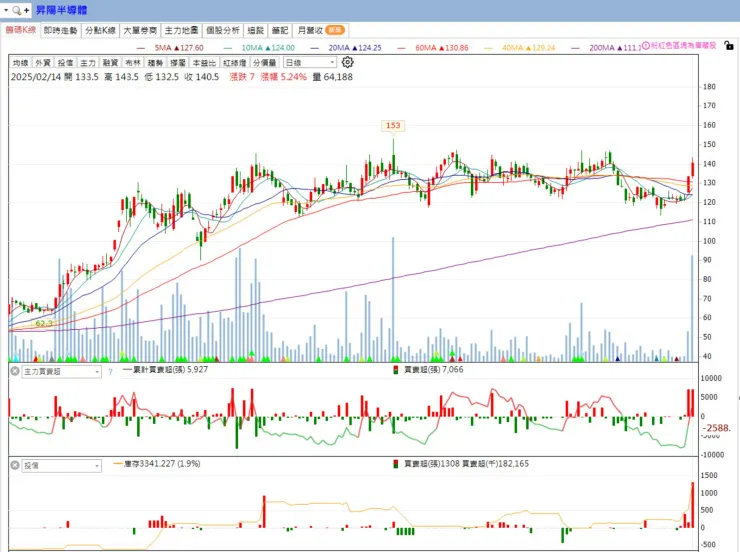Switch to 主力地圖 tab

coord(181,30)
